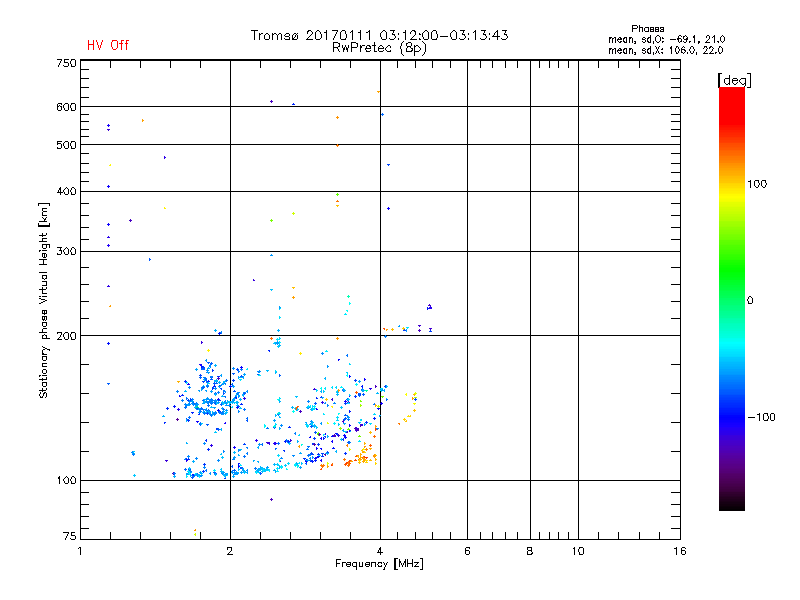Image resolution: width=800 pixels, height=600 pixels.
Task: Click the rainbow phase colorbar
Action: [732, 299]
